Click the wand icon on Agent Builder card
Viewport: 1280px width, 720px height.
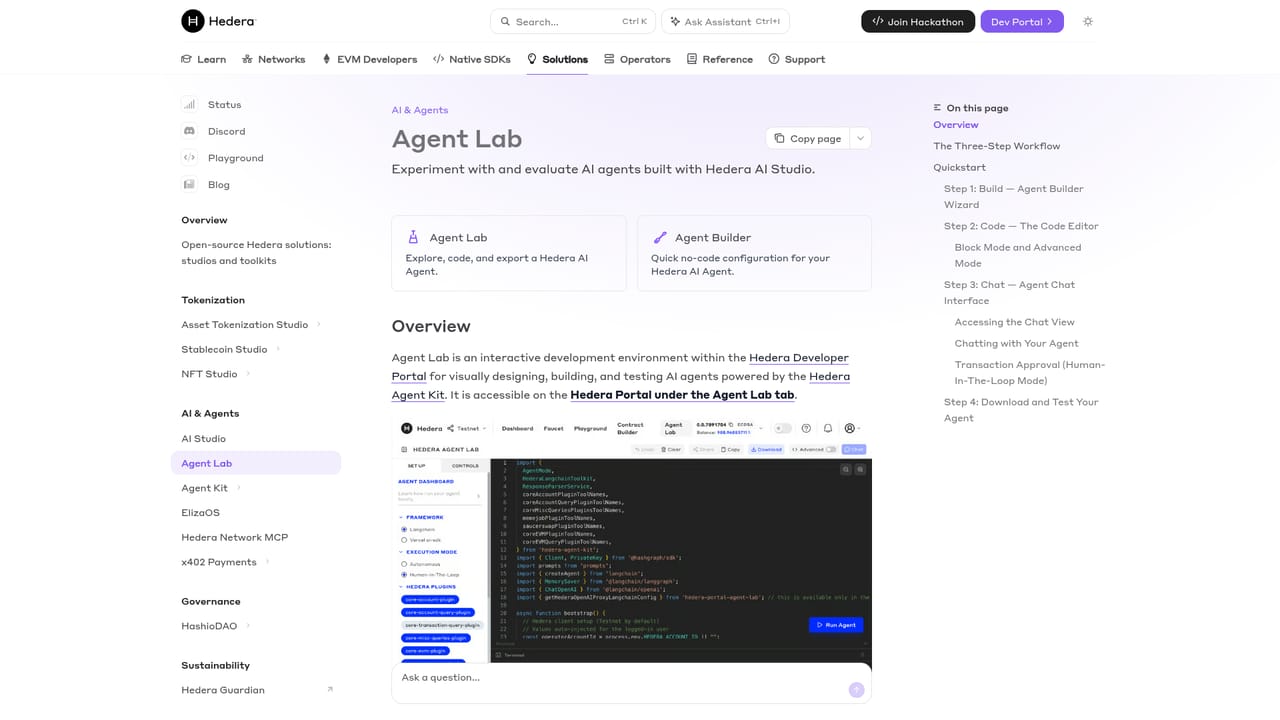660,237
